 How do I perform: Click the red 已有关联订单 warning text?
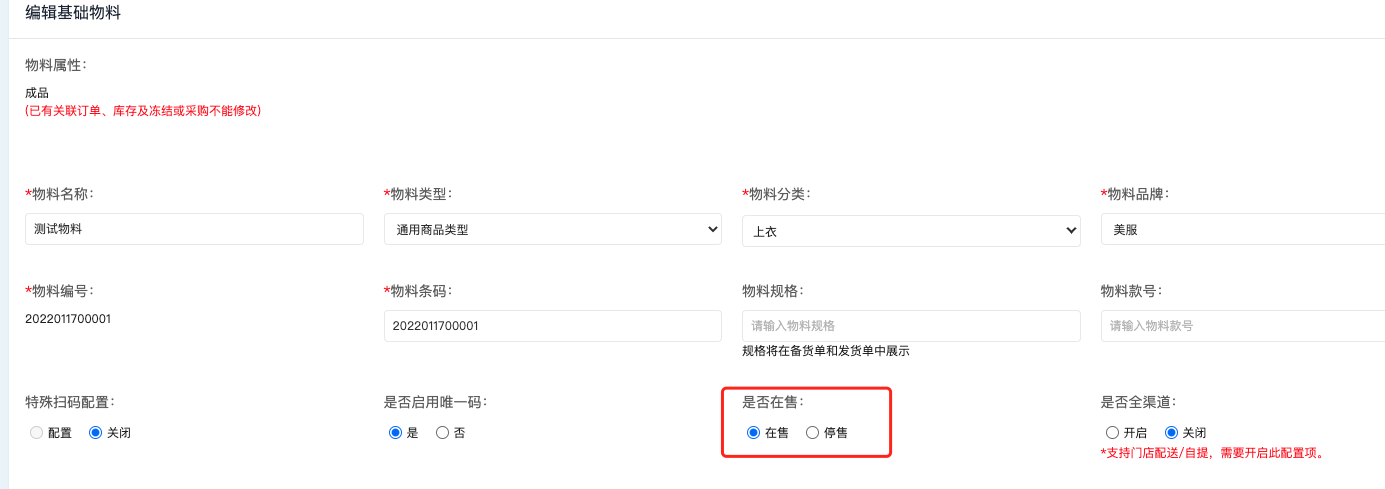coord(143,111)
